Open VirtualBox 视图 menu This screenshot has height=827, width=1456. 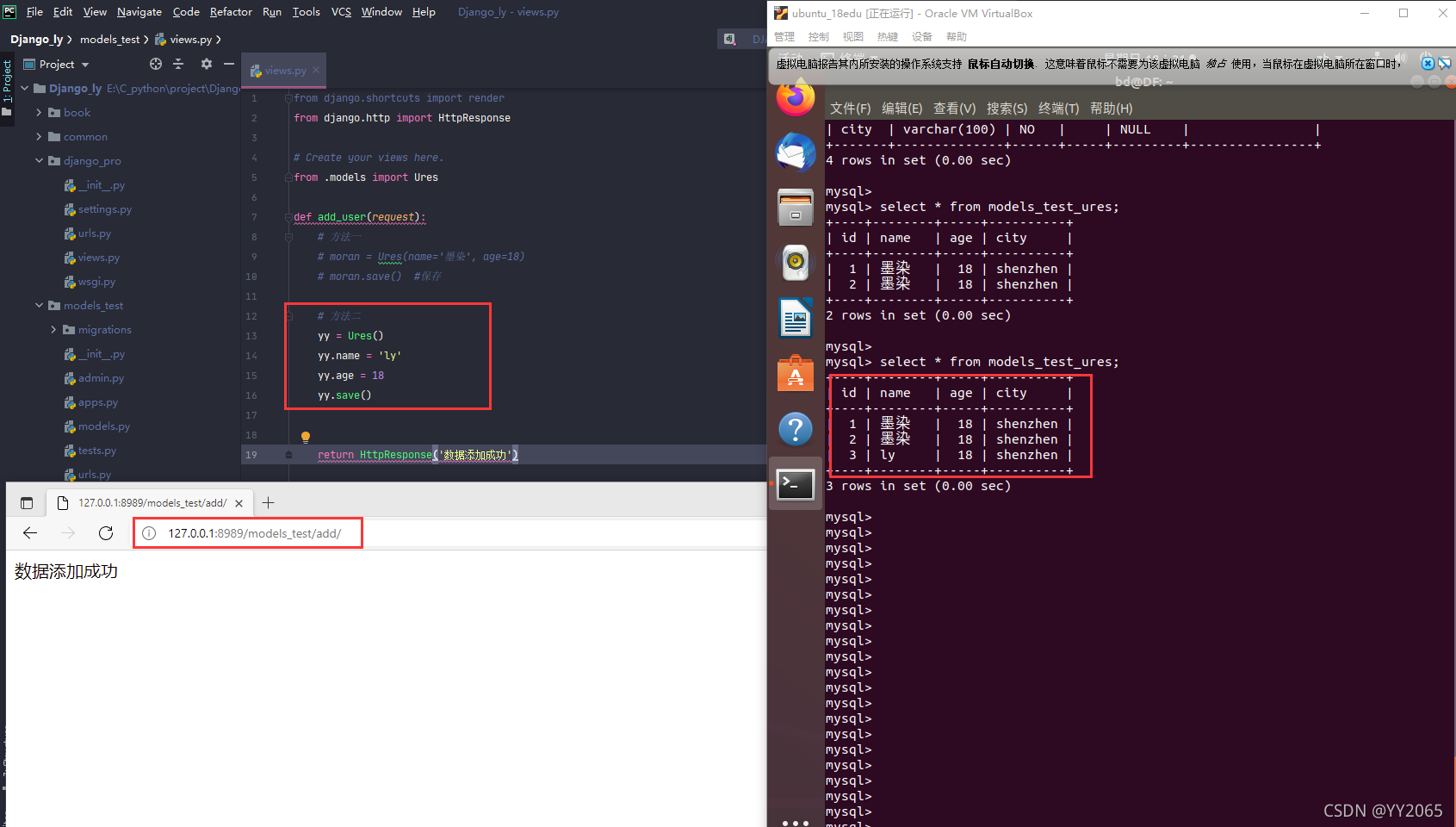(x=853, y=37)
